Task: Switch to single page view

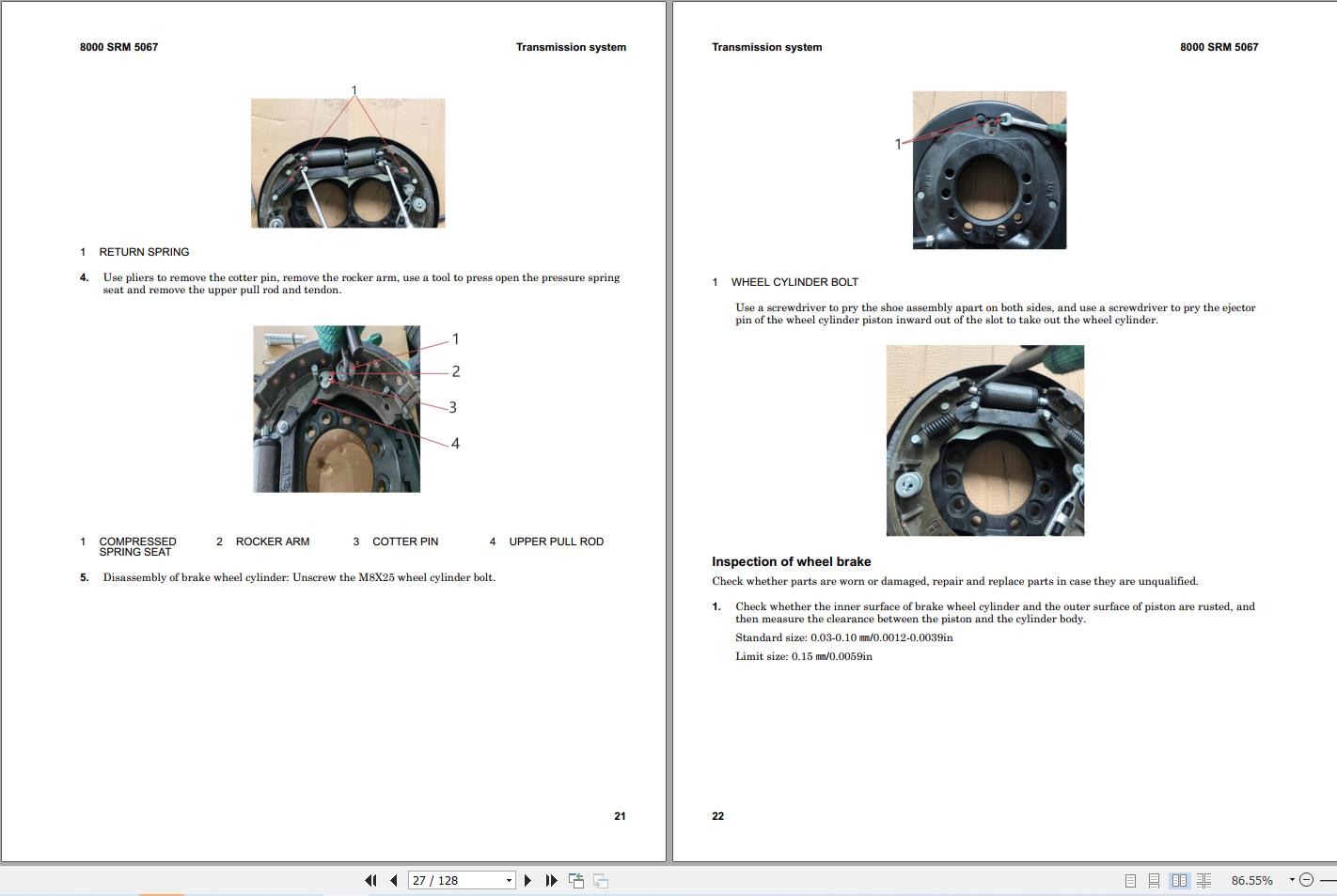Action: click(x=1130, y=881)
